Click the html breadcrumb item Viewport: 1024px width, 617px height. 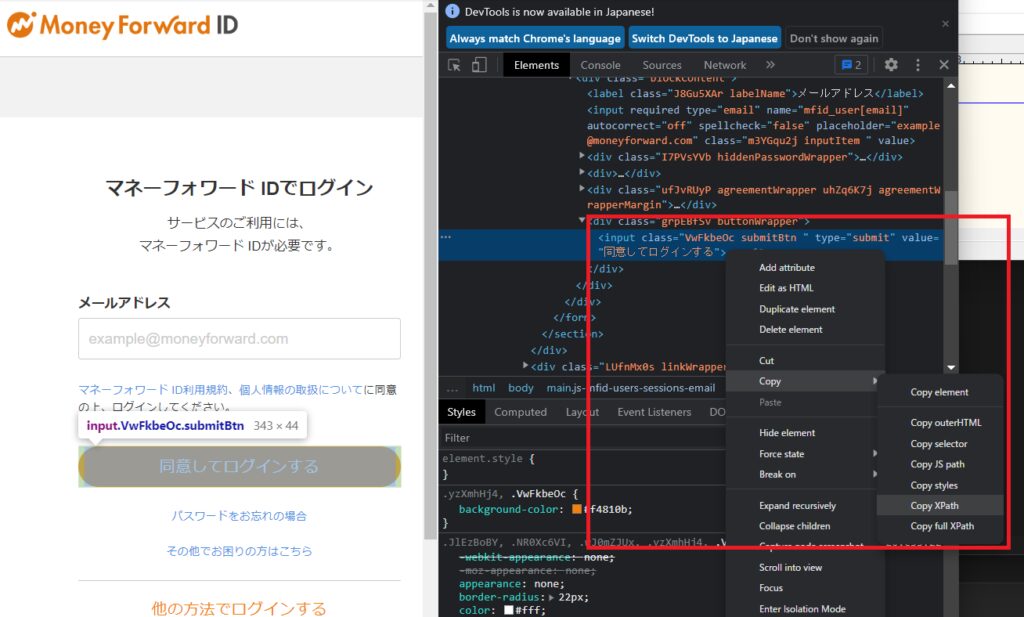(x=483, y=388)
